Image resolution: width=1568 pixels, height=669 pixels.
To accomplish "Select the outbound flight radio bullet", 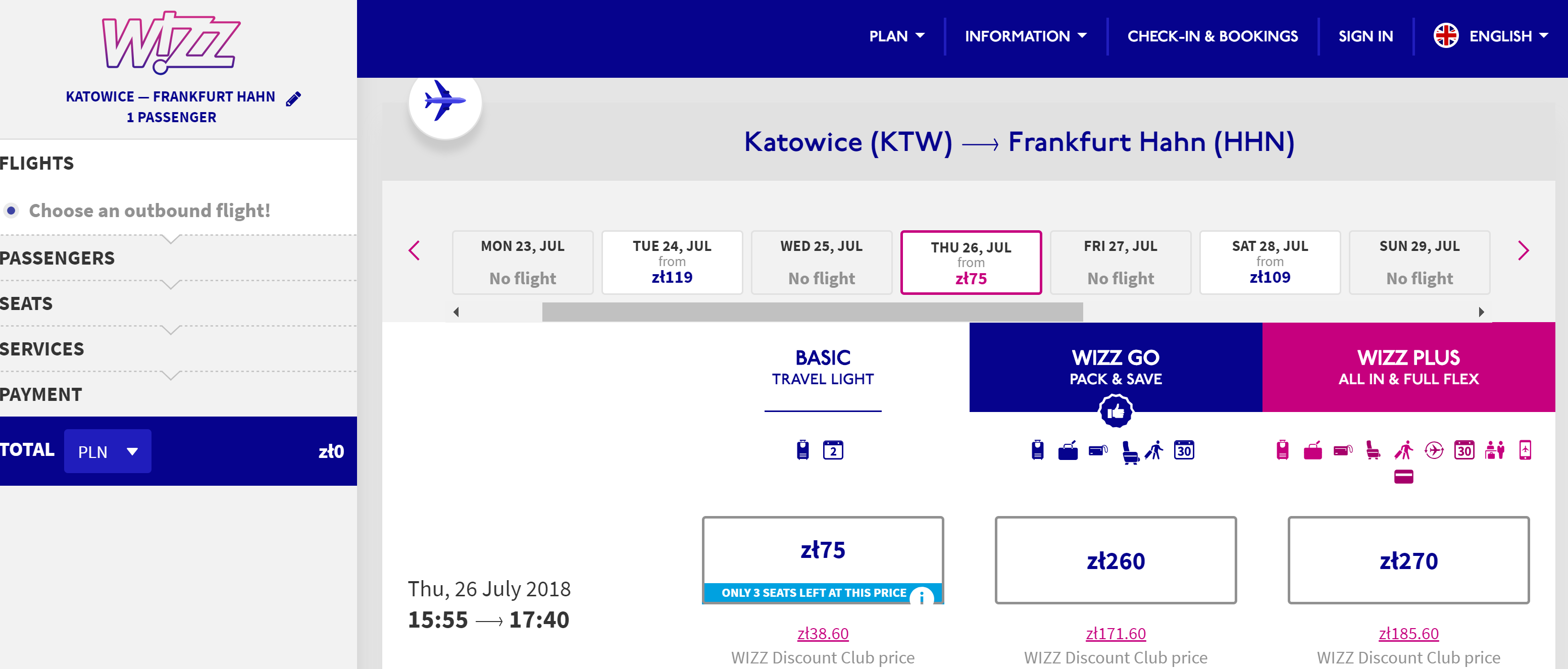I will [x=11, y=211].
